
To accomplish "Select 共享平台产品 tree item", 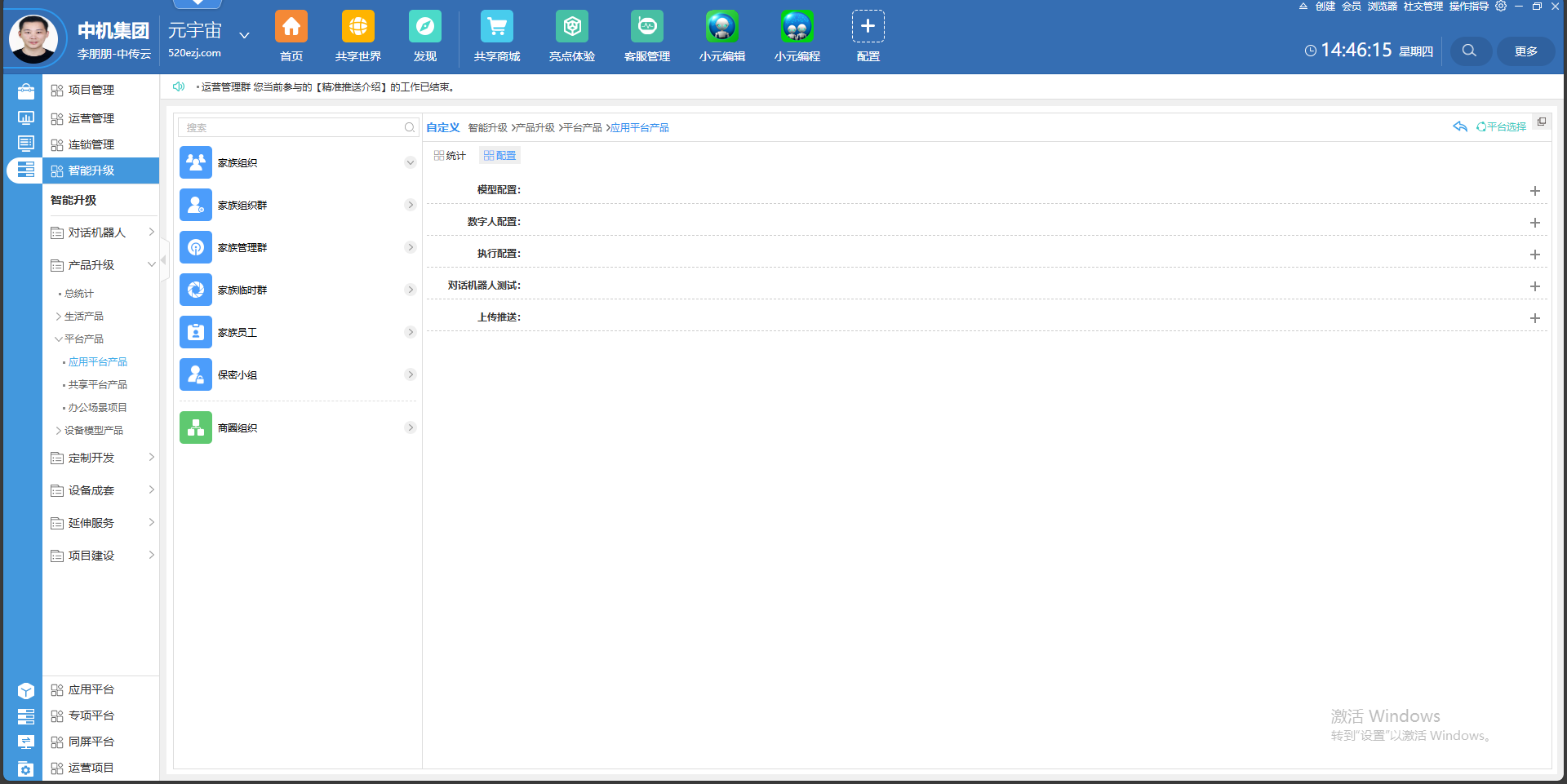I will [97, 384].
